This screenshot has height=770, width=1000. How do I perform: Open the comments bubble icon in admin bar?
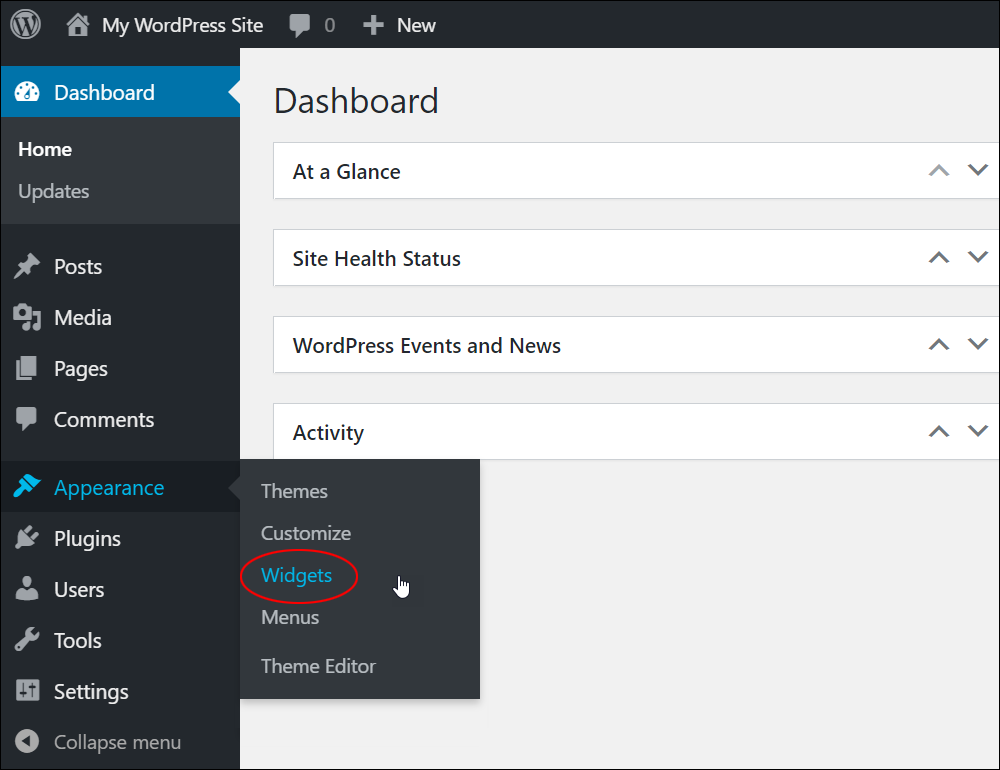[299, 26]
